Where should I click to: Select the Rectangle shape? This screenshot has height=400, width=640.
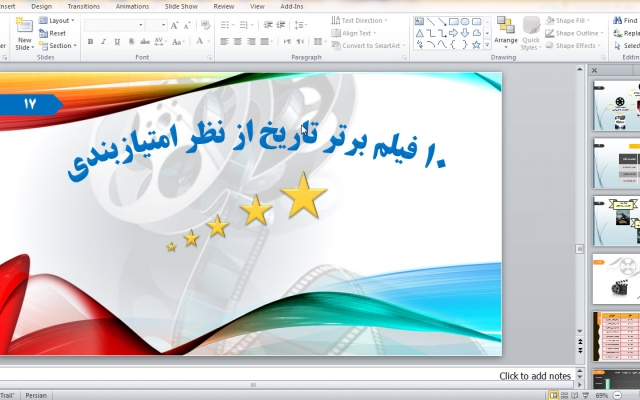click(453, 22)
